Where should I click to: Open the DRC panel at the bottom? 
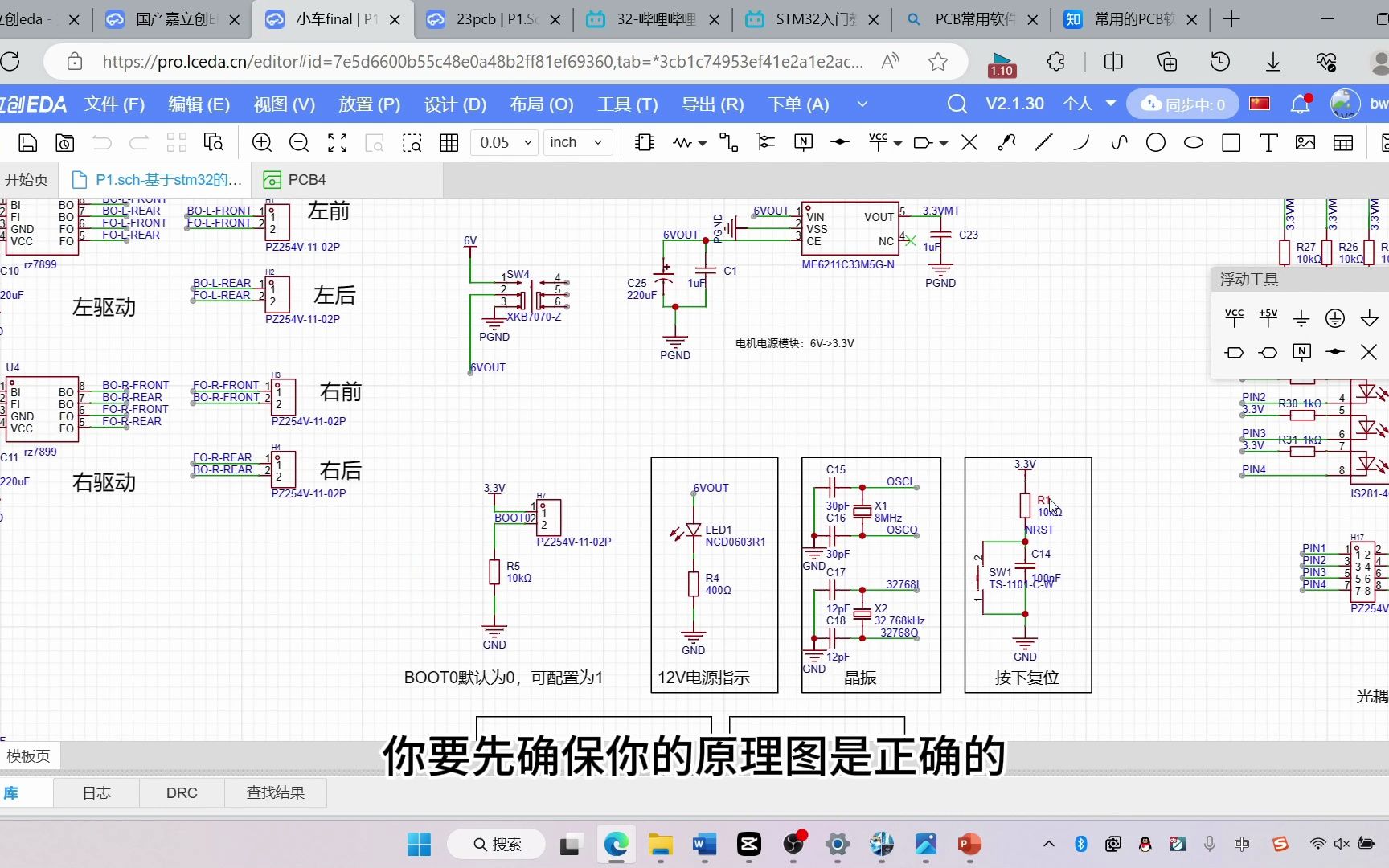(x=182, y=792)
